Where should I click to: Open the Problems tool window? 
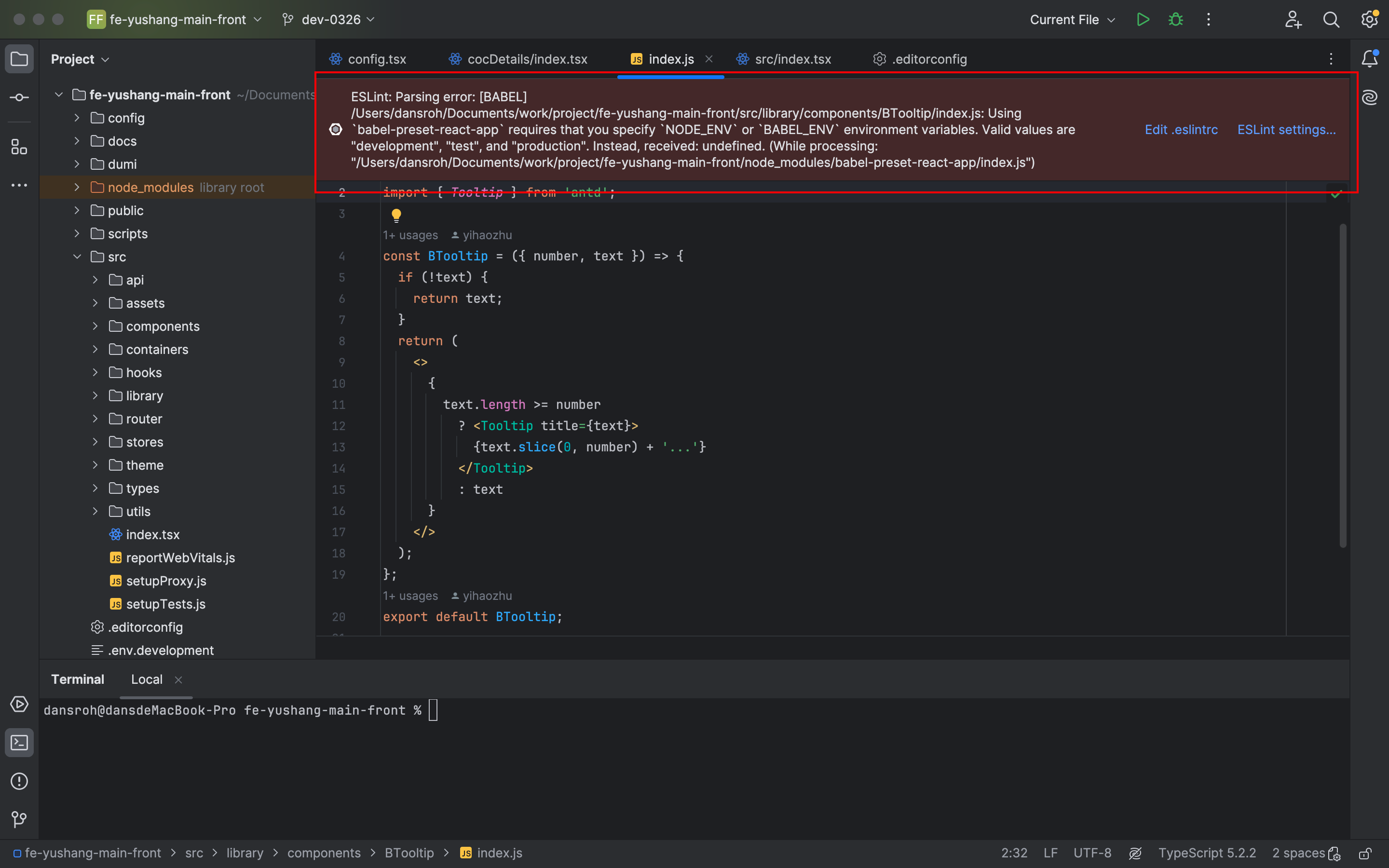(x=19, y=781)
